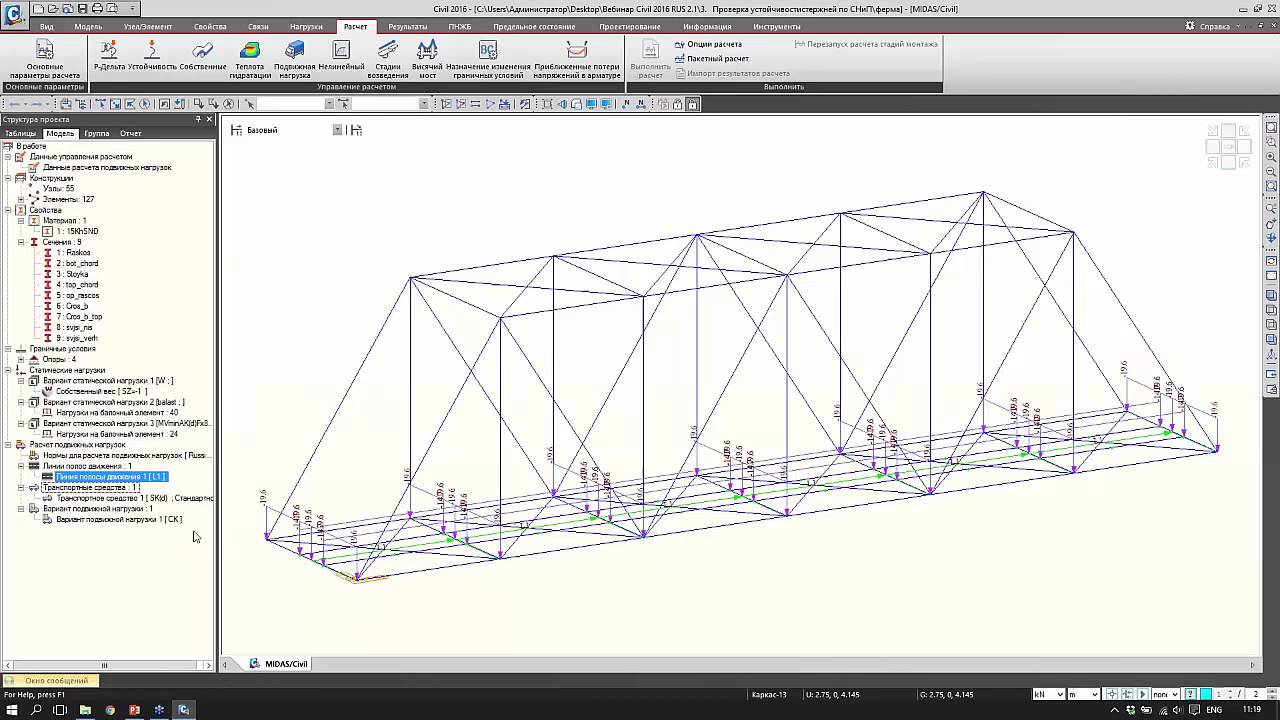Viewport: 1280px width, 720px height.
Task: Switch to the Нагрузки ribbon tab
Action: (306, 26)
